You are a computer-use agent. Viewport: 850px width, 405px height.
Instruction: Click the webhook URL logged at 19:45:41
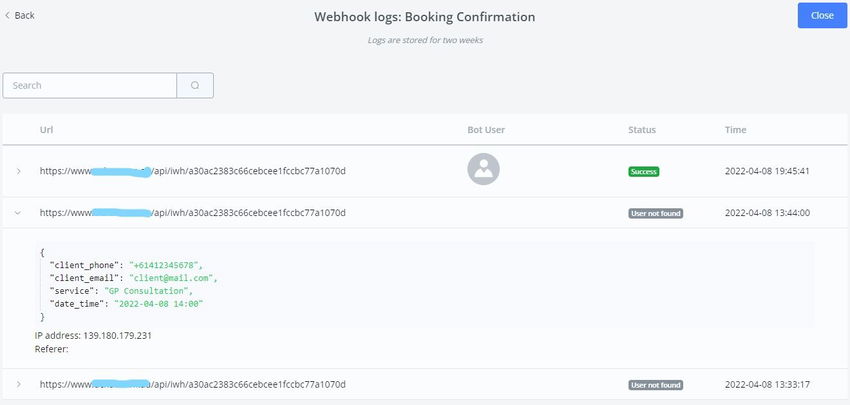(193, 171)
